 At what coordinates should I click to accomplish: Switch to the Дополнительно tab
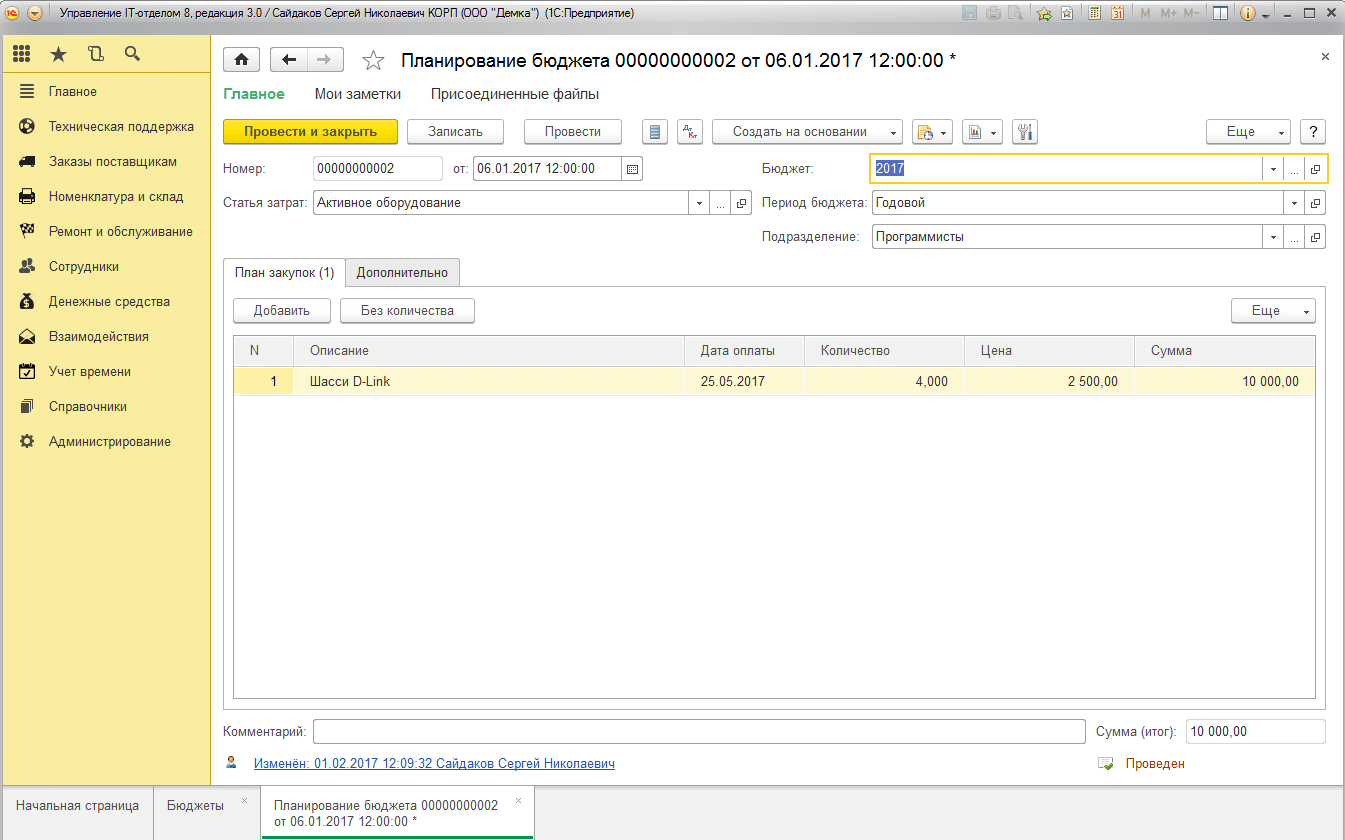tap(402, 273)
